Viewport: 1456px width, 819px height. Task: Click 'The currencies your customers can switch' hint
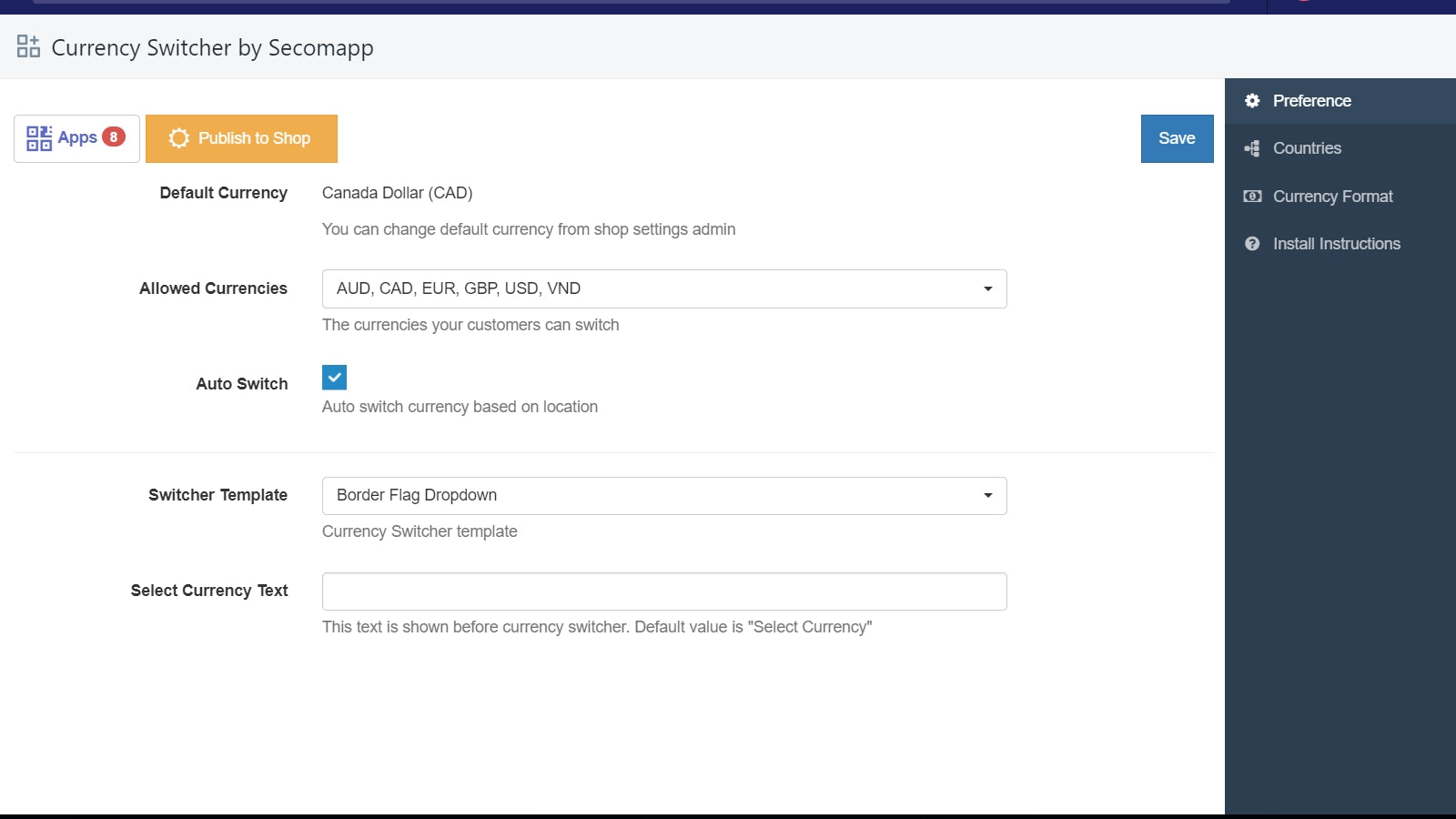(470, 325)
